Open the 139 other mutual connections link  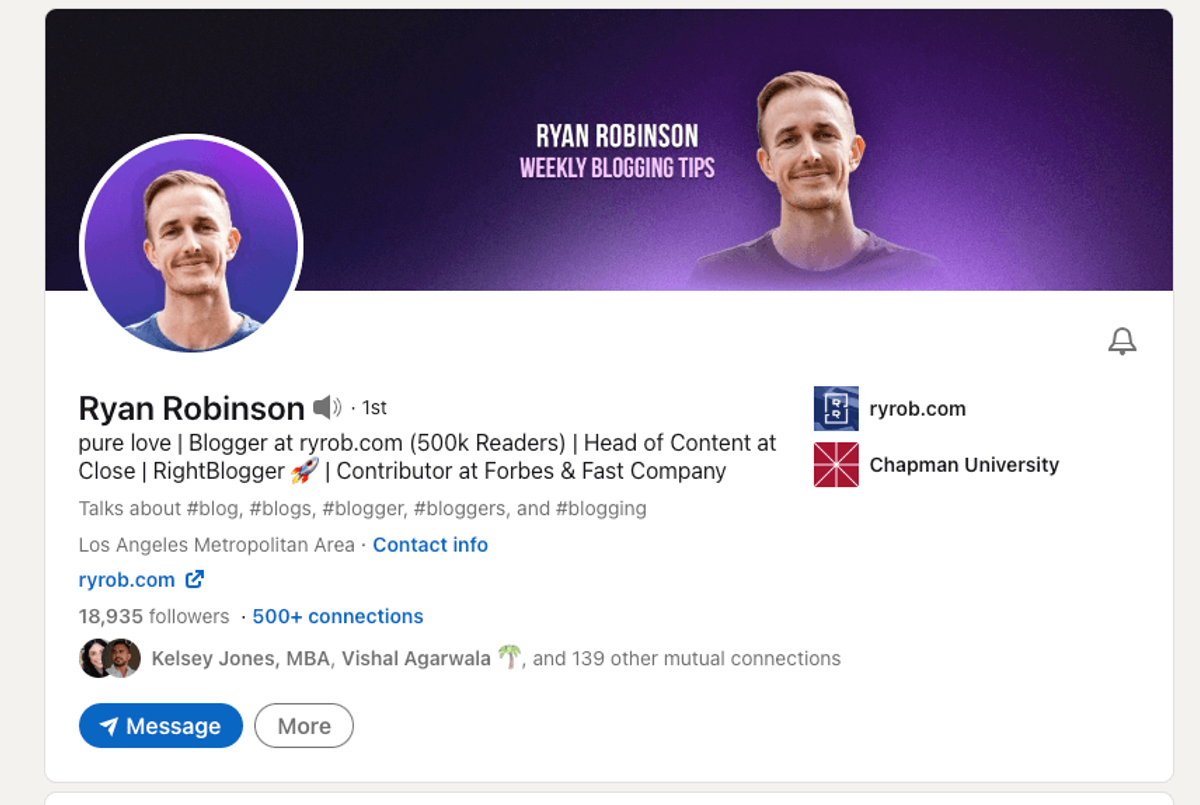pos(686,659)
